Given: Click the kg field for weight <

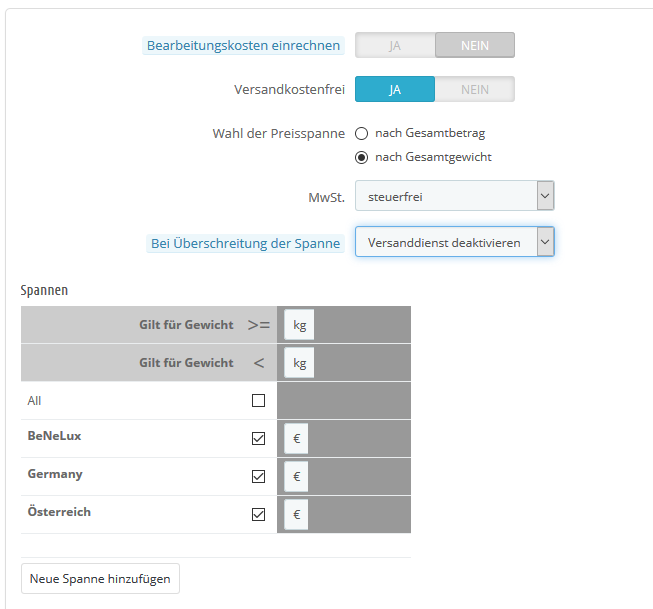Looking at the screenshot, I should click(299, 363).
